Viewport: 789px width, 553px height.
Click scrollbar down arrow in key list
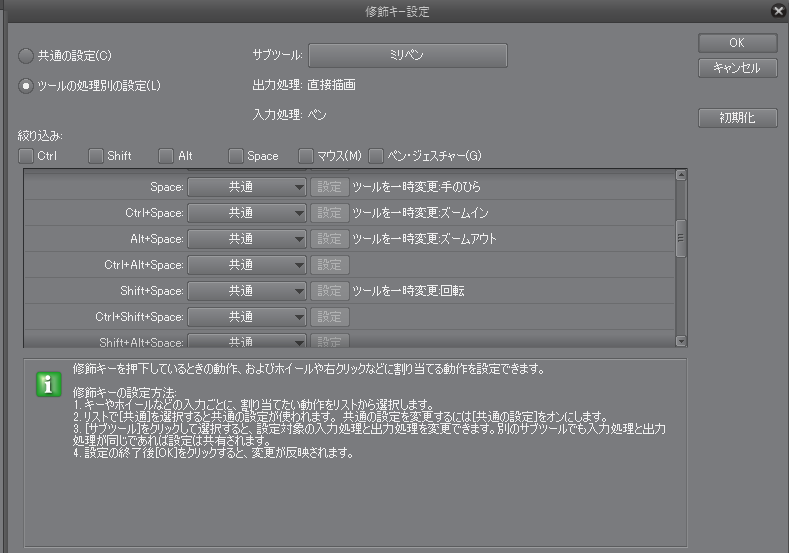click(x=681, y=341)
